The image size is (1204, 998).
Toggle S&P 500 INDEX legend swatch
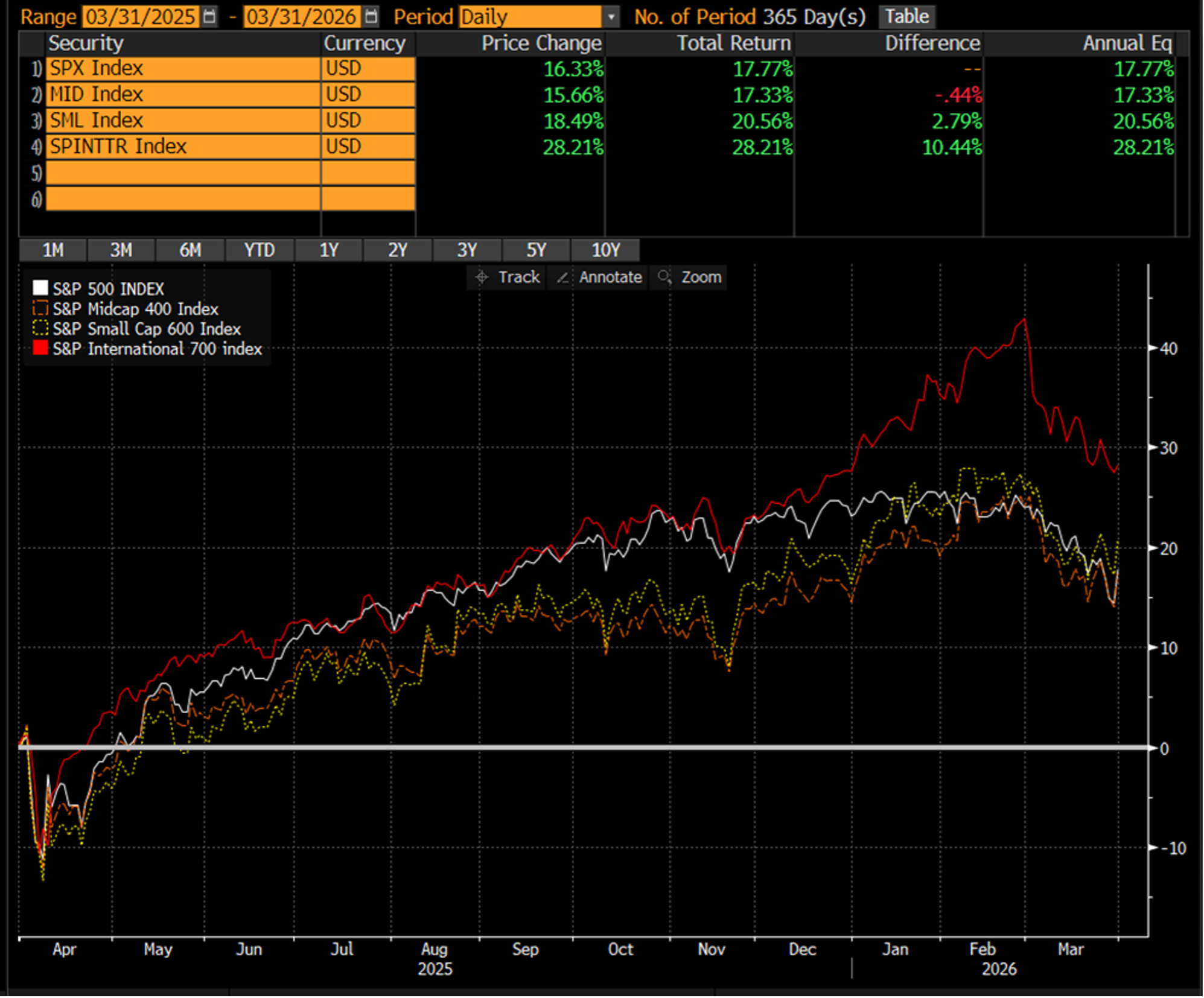click(x=40, y=288)
